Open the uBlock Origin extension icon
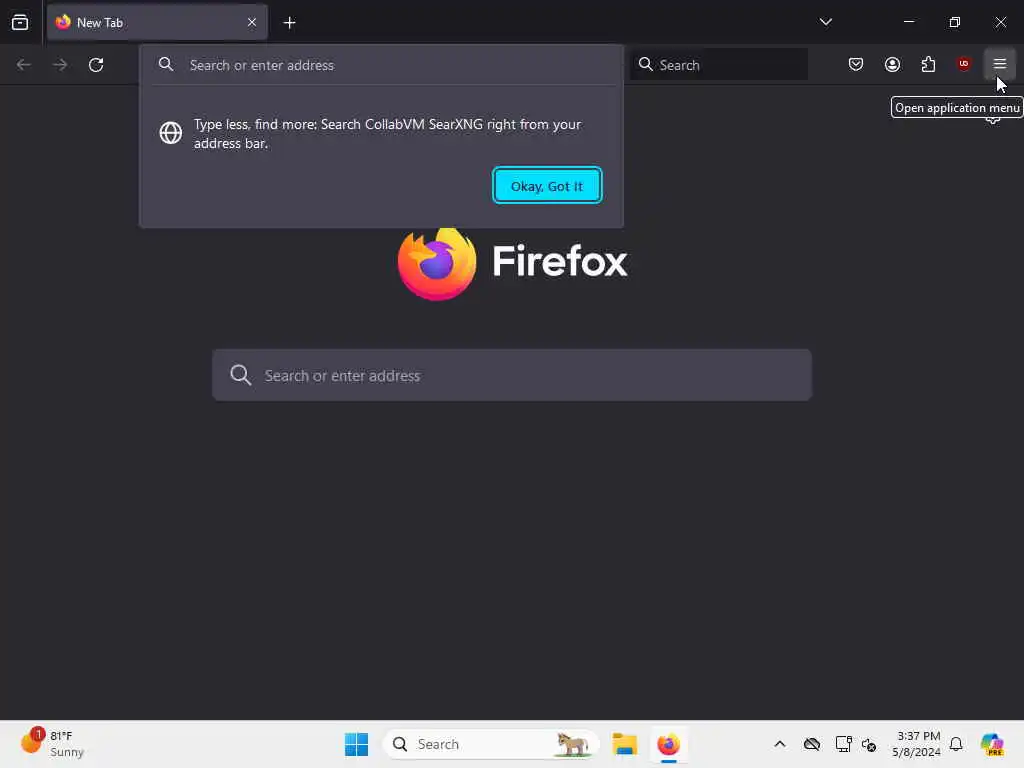1024x768 pixels. click(963, 63)
